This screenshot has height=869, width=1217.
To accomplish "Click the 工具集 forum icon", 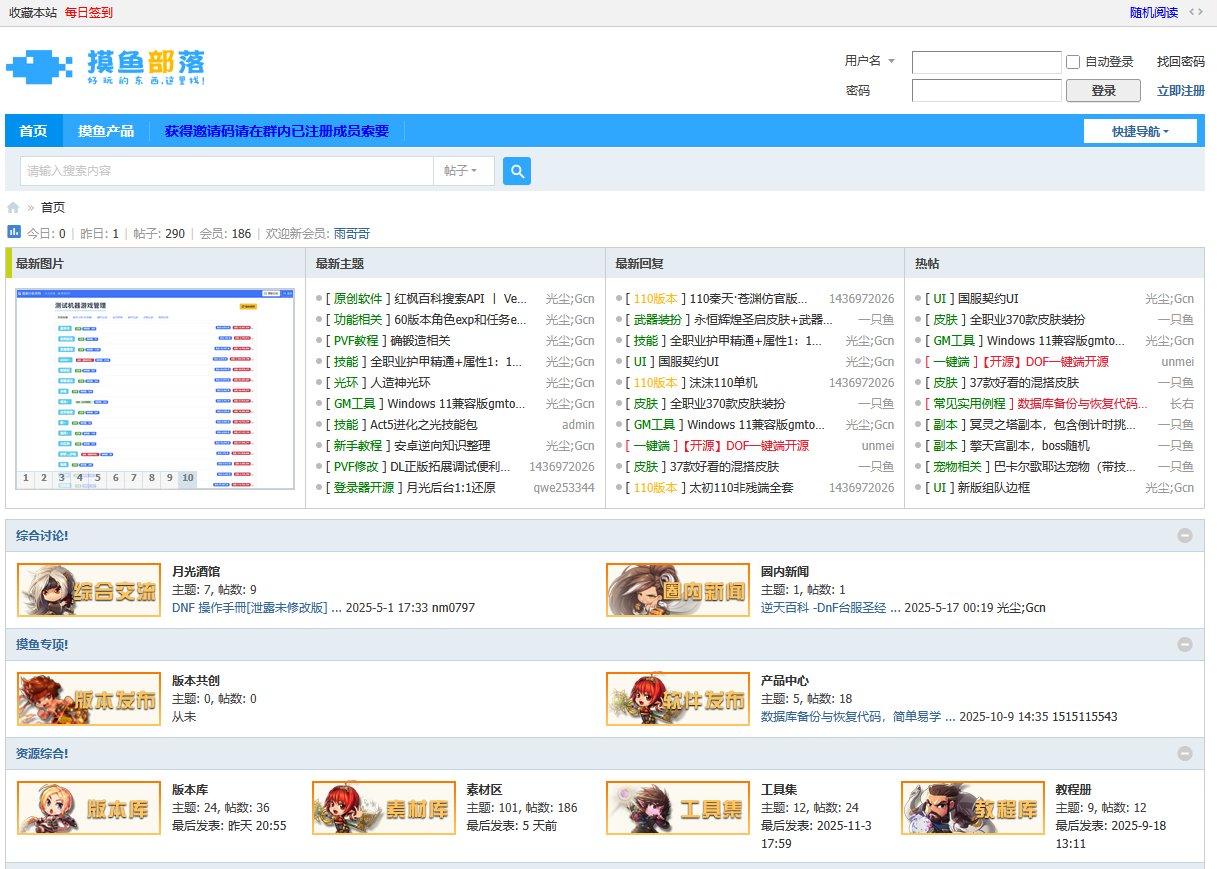I will (677, 807).
